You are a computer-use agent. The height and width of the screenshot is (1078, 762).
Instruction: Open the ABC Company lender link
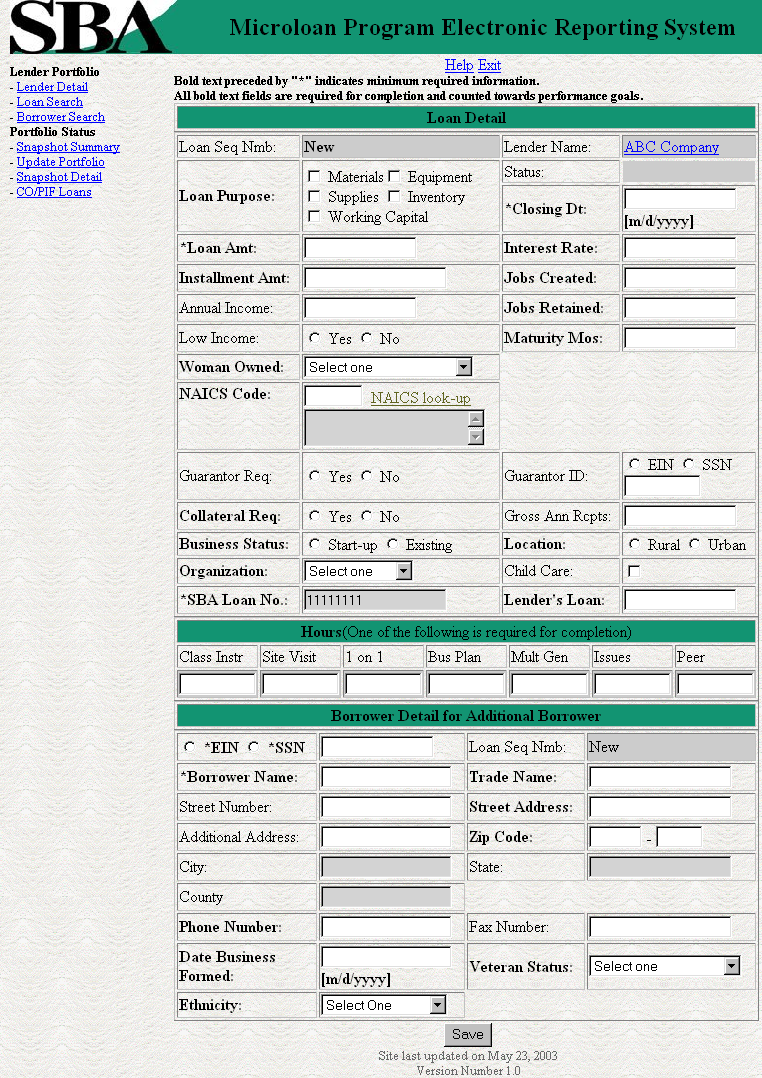(x=671, y=147)
